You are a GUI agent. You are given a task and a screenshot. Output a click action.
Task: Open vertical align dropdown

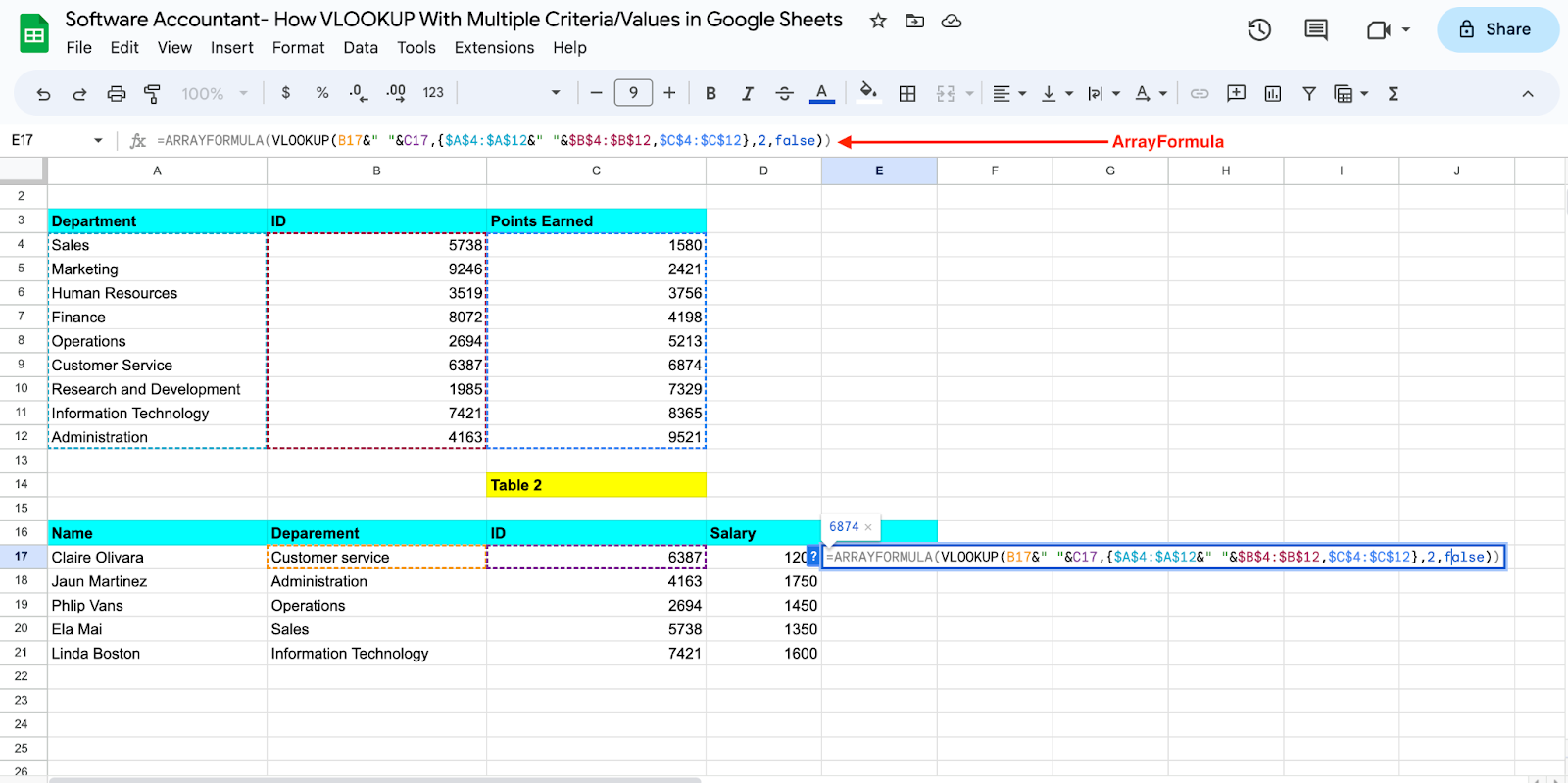(1056, 93)
